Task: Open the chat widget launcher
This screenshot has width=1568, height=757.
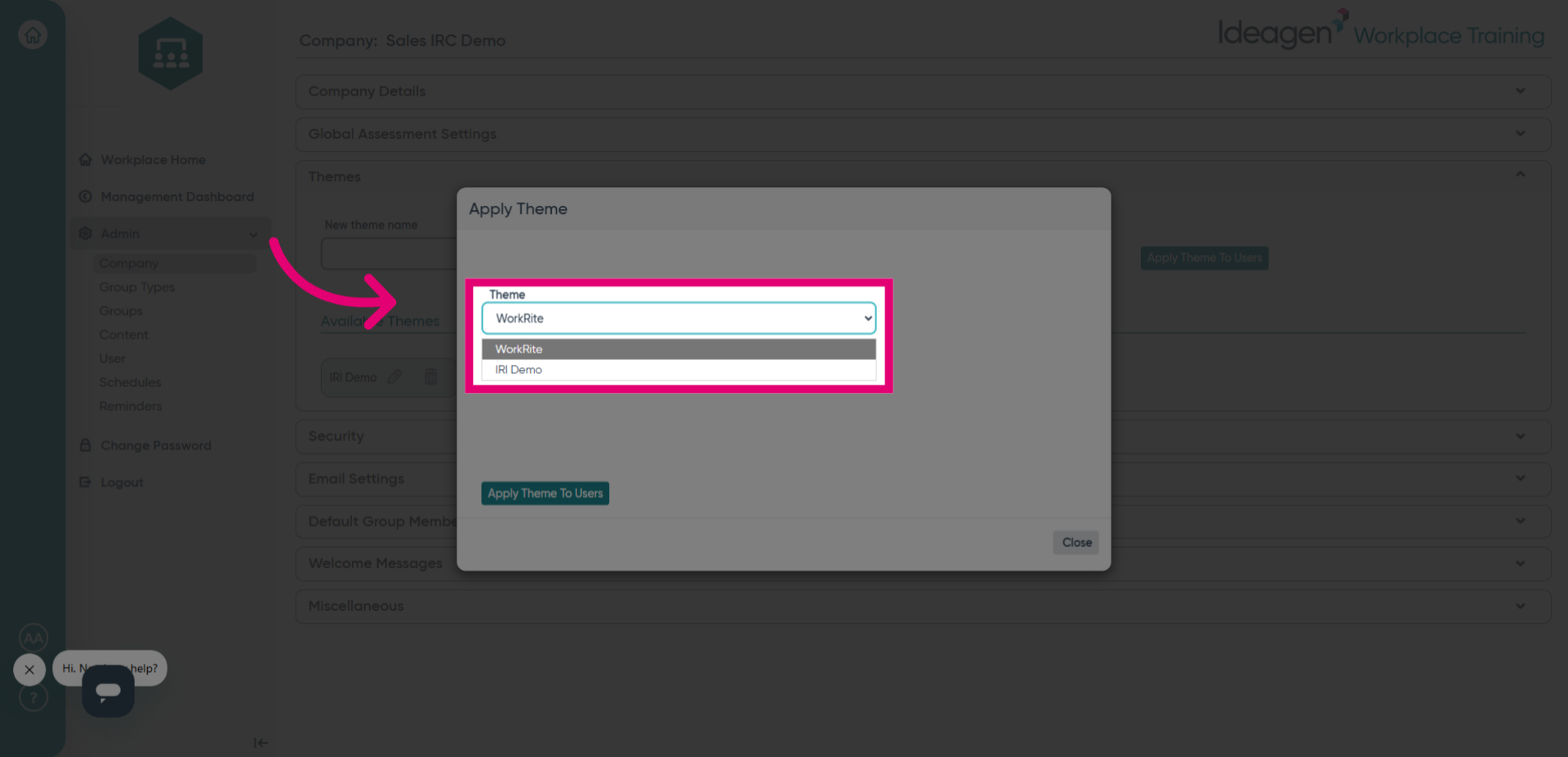Action: 108,691
